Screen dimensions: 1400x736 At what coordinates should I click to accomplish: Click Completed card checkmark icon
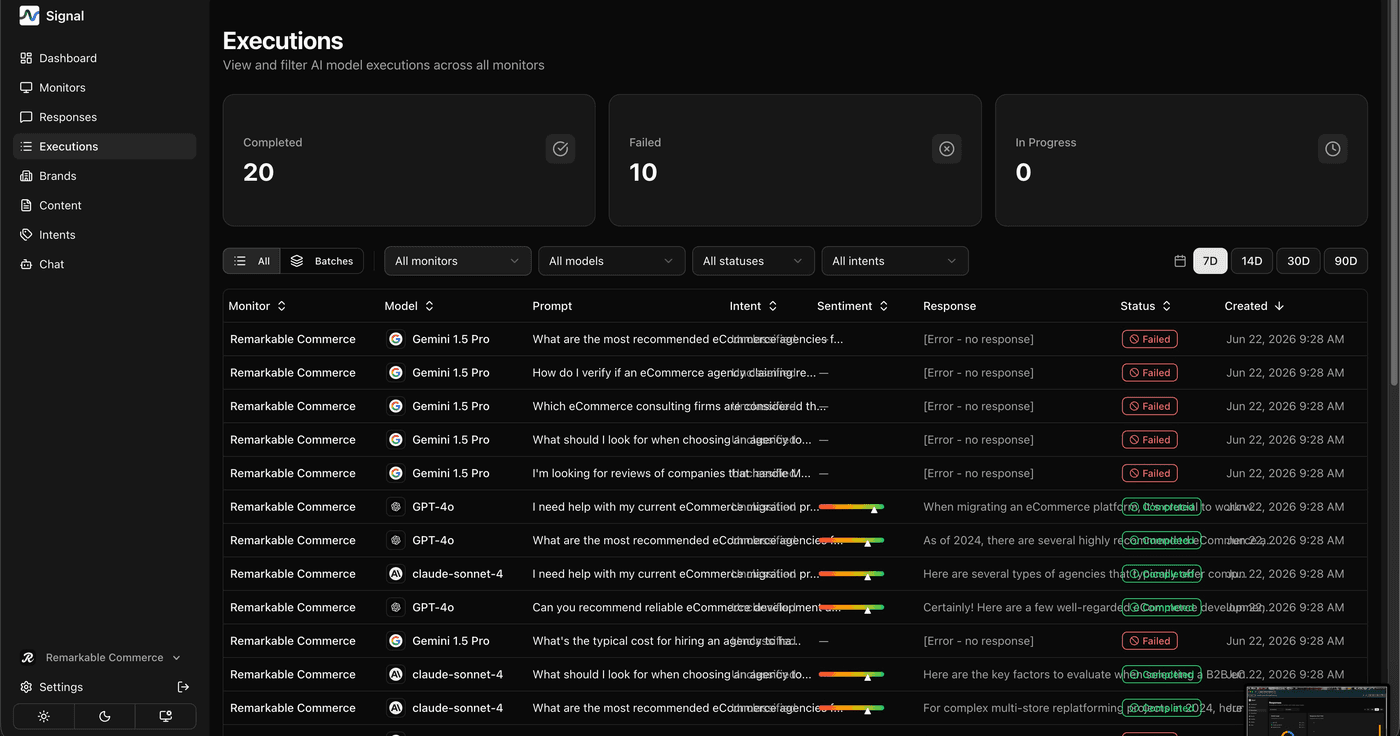(x=560, y=149)
